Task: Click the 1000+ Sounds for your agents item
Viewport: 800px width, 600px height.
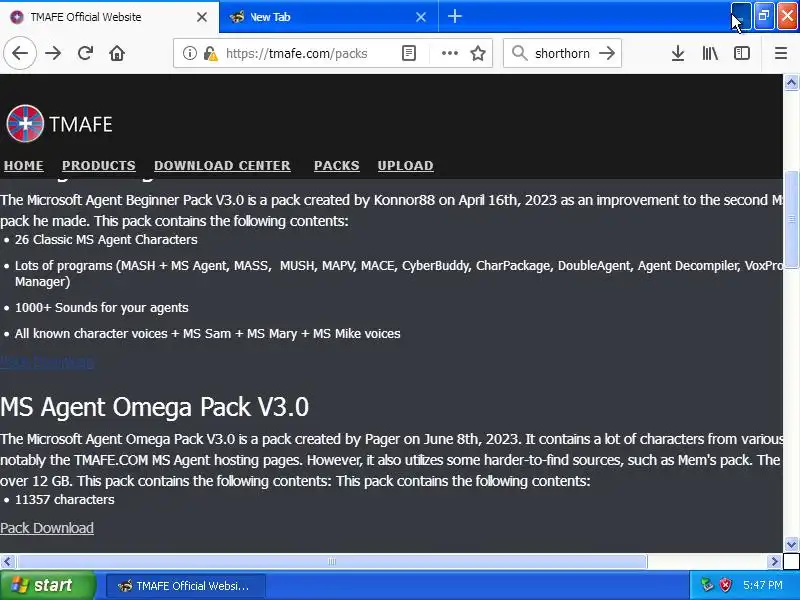Action: [x=102, y=308]
